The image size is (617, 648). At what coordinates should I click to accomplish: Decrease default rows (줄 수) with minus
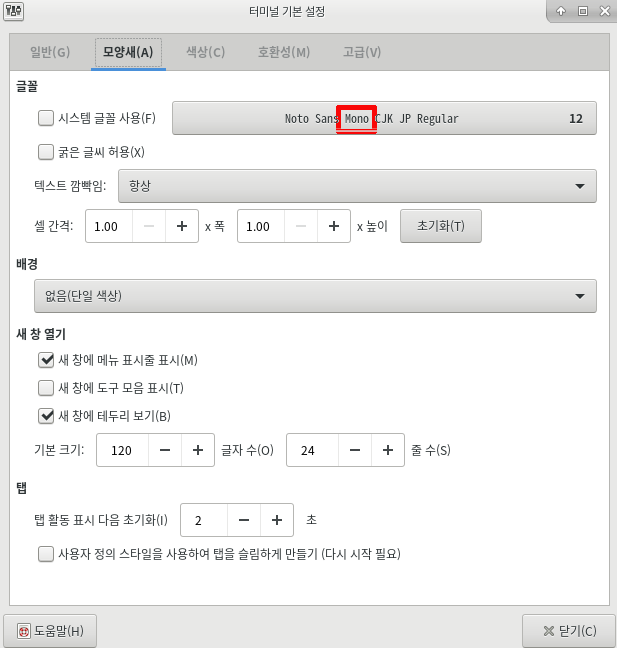pyautogui.click(x=355, y=450)
